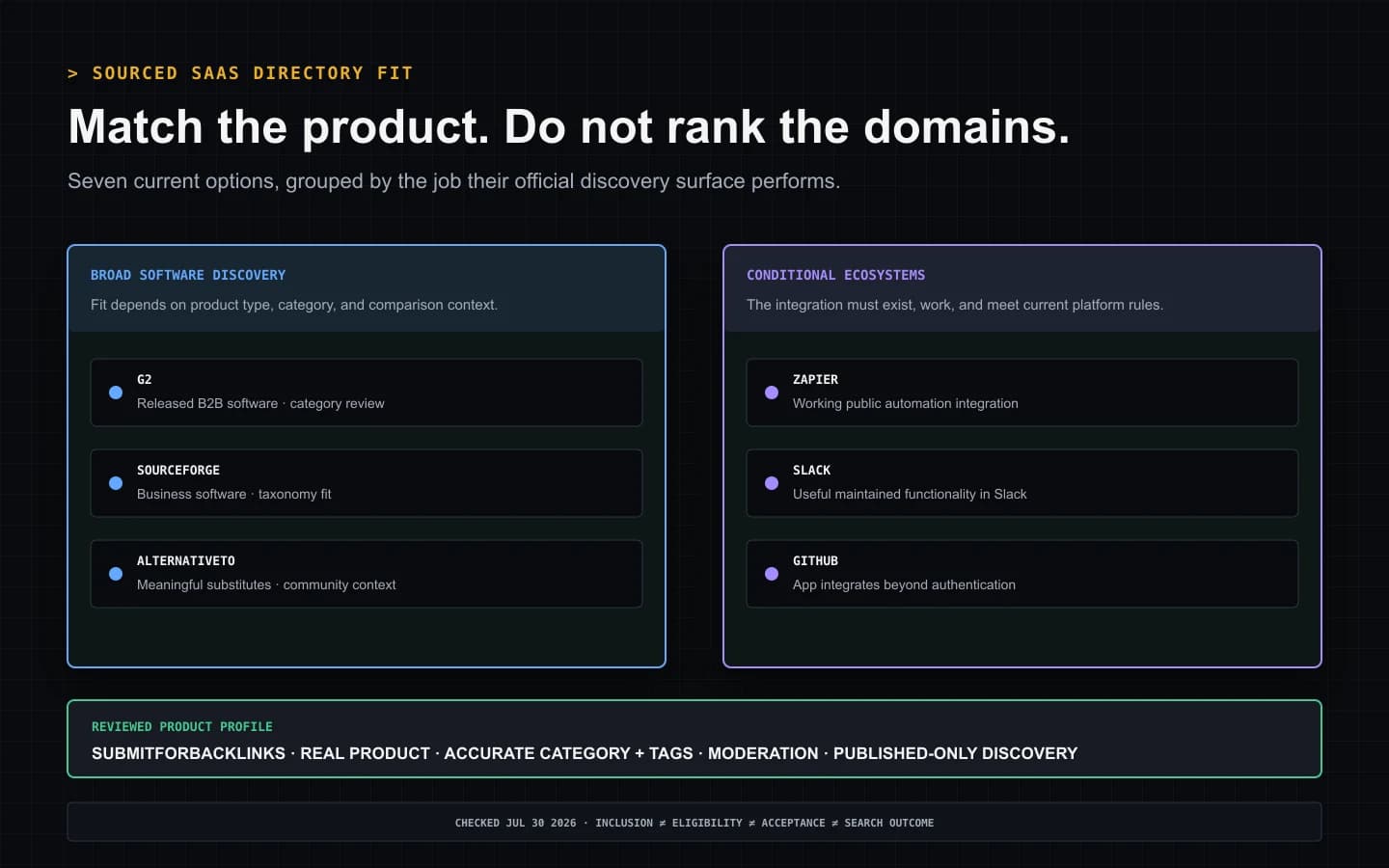
Task: Click 'Released B2B software · category review' text
Action: [260, 404]
